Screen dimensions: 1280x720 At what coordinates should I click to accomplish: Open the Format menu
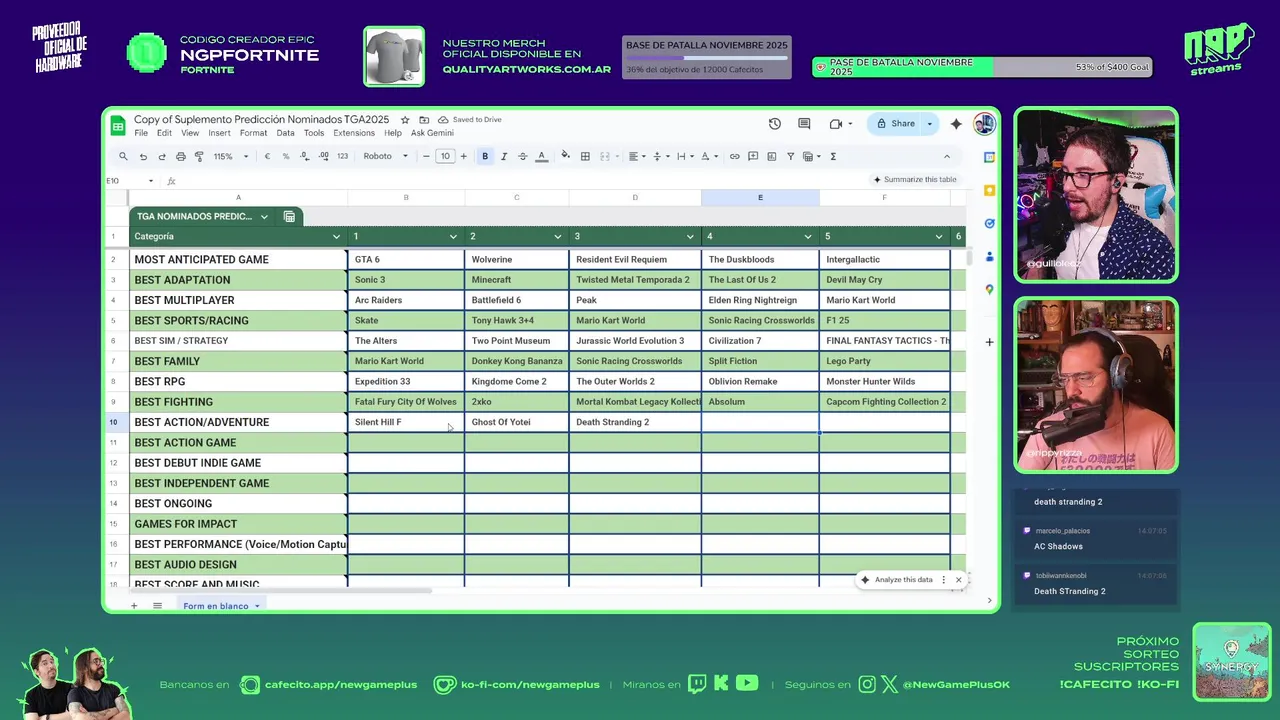(x=253, y=133)
